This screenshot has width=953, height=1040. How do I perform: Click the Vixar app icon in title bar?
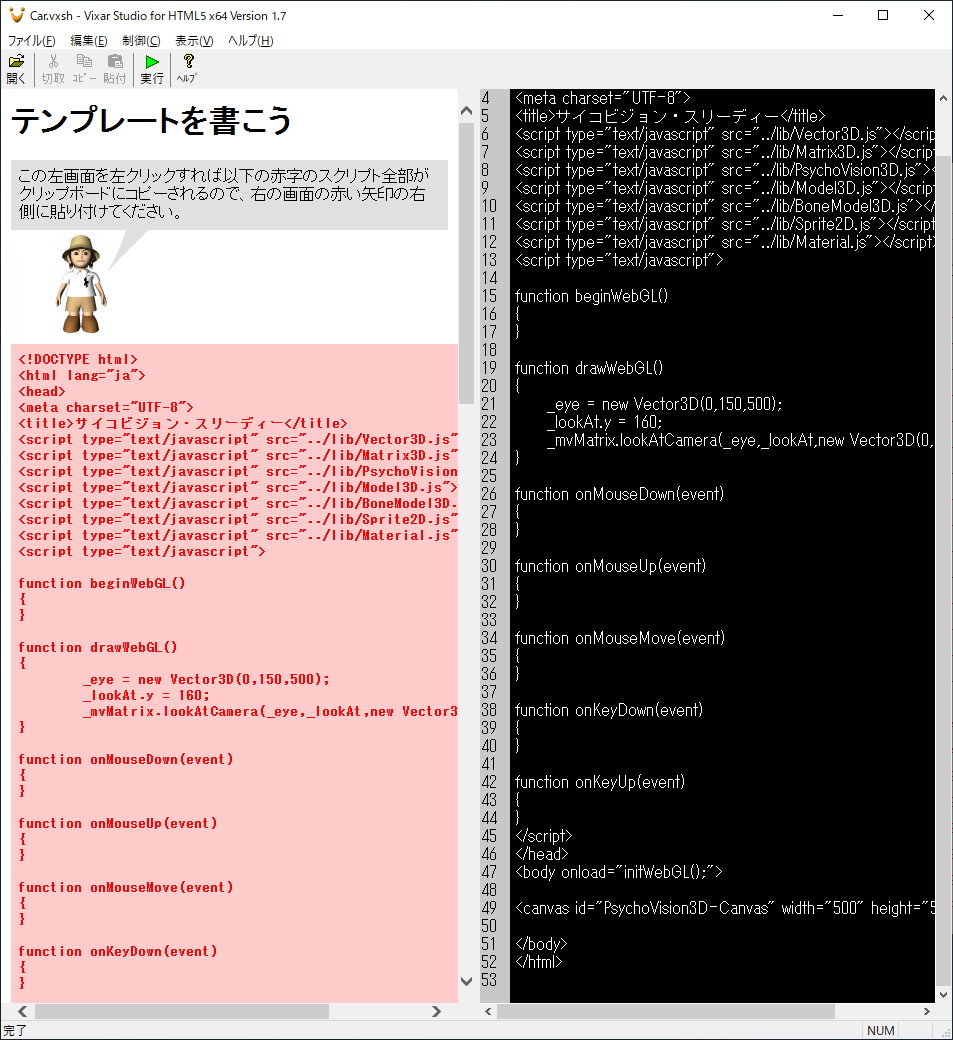[x=17, y=15]
